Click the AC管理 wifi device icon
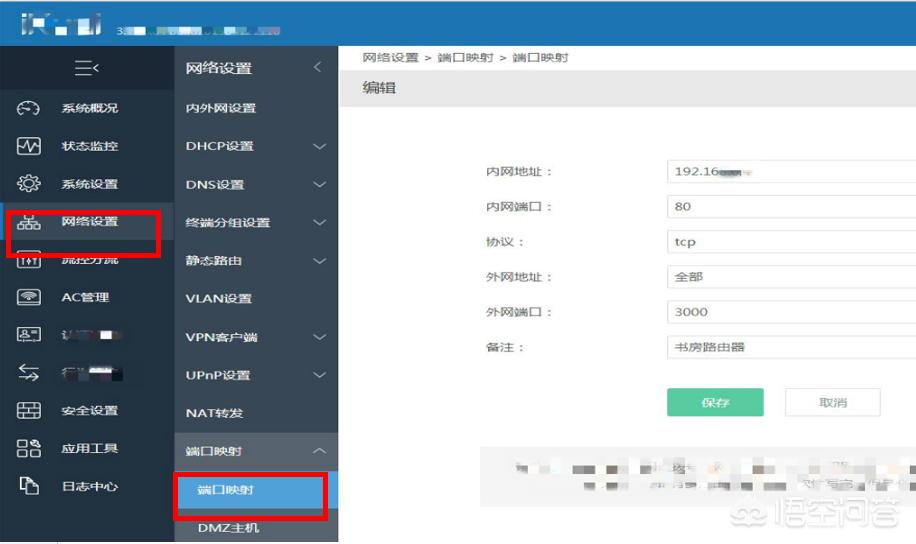This screenshot has height=544, width=916. tap(29, 297)
